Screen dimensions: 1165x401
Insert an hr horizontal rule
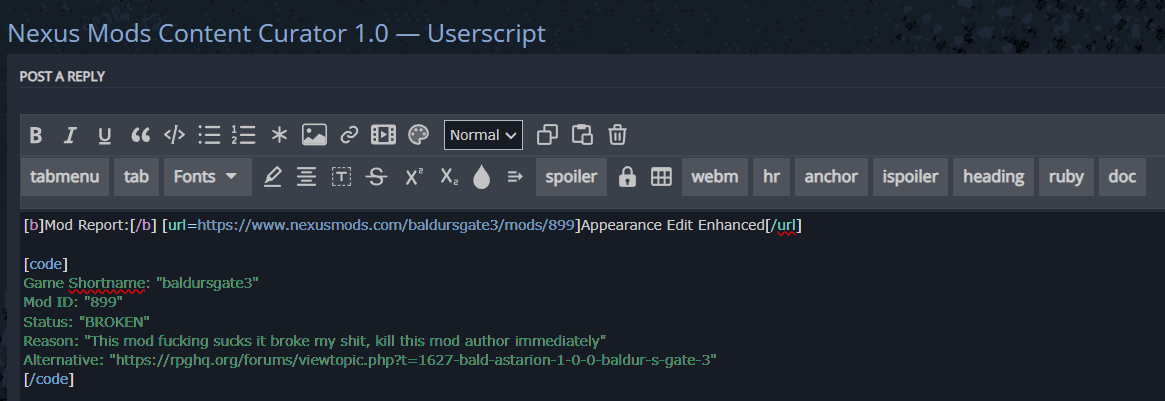pyautogui.click(x=771, y=177)
